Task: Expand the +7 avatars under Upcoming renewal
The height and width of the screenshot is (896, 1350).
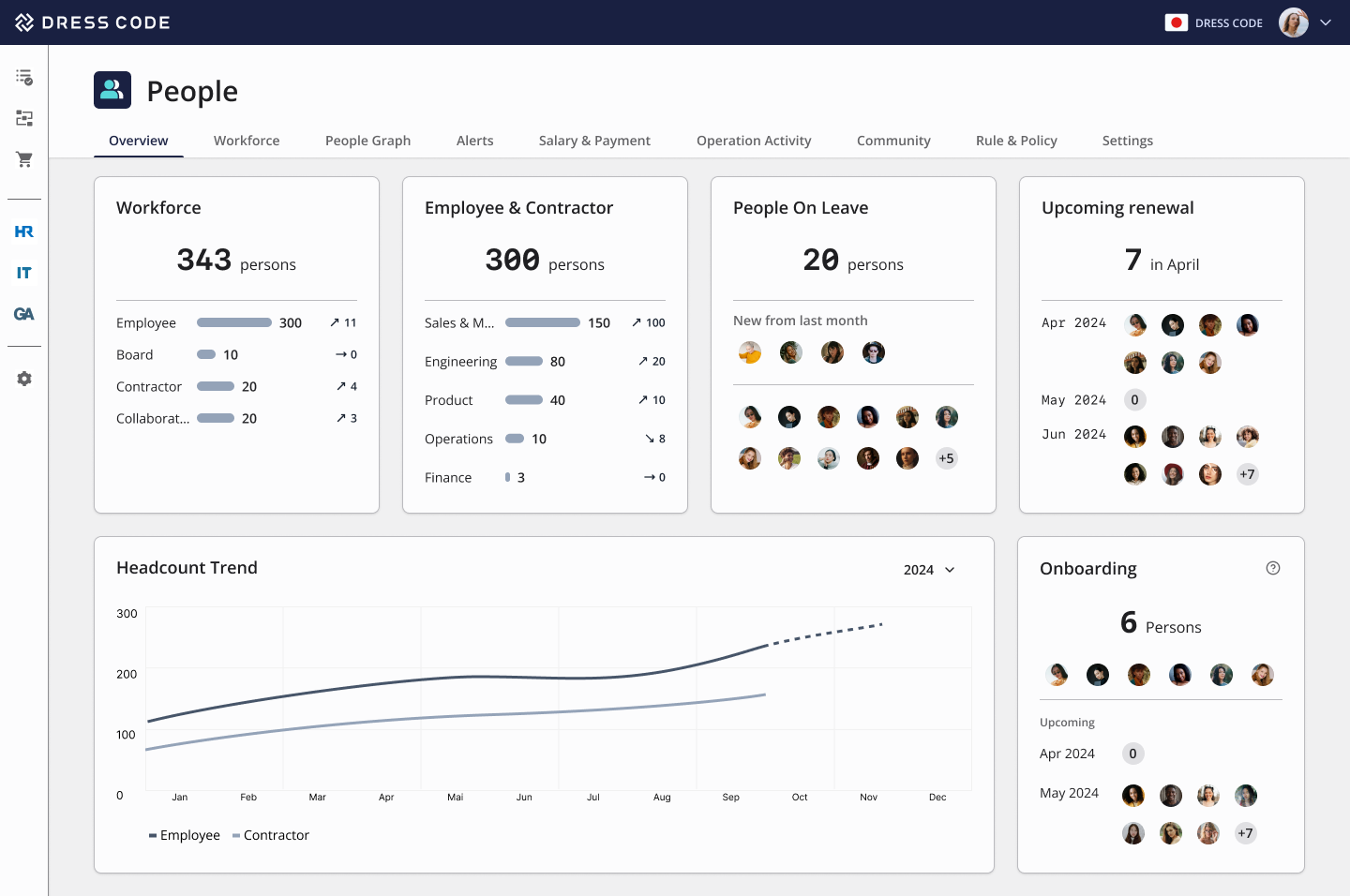Action: (x=1247, y=474)
